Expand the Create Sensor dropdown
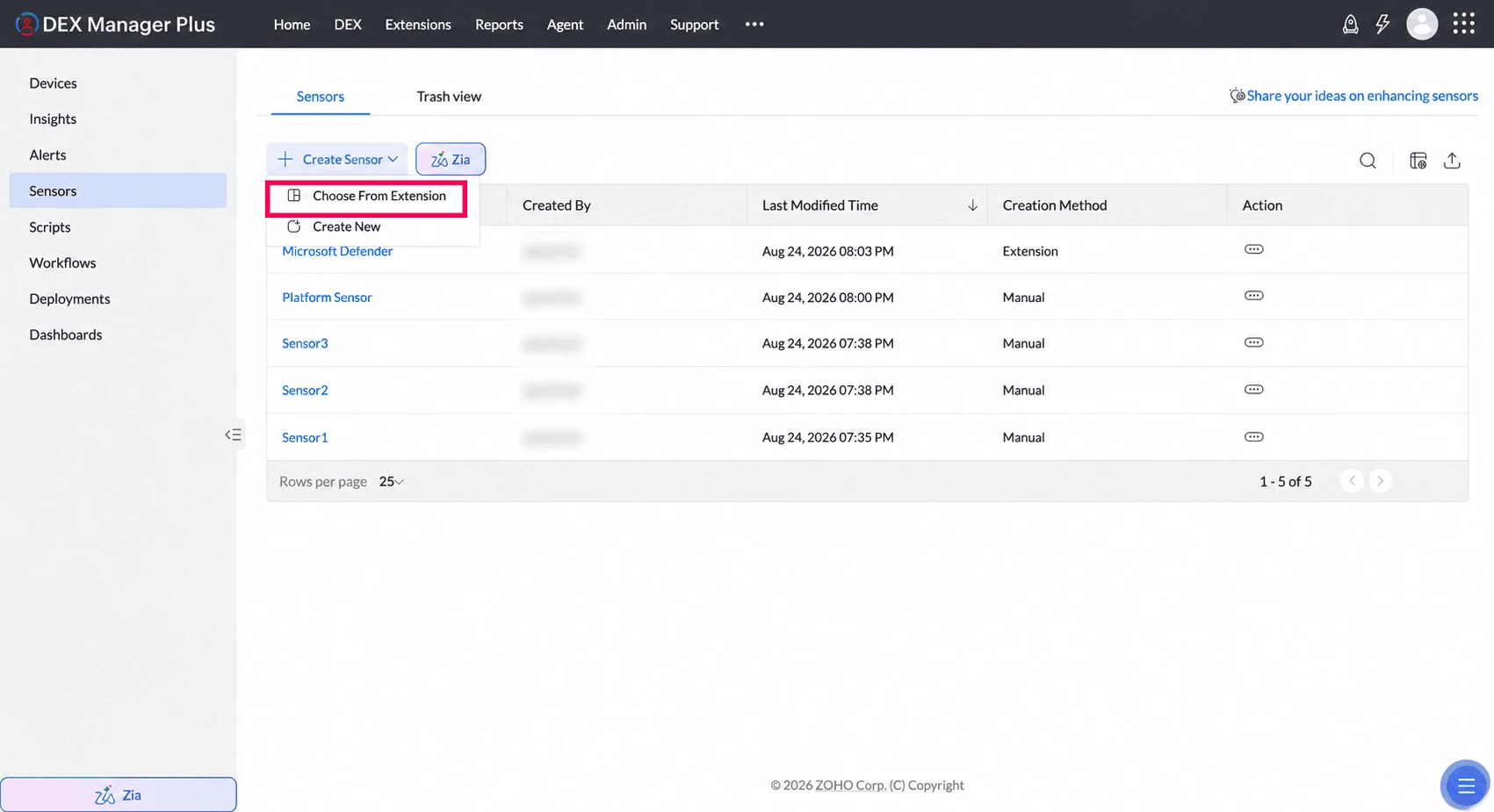Viewport: 1494px width, 812px height. [x=337, y=159]
